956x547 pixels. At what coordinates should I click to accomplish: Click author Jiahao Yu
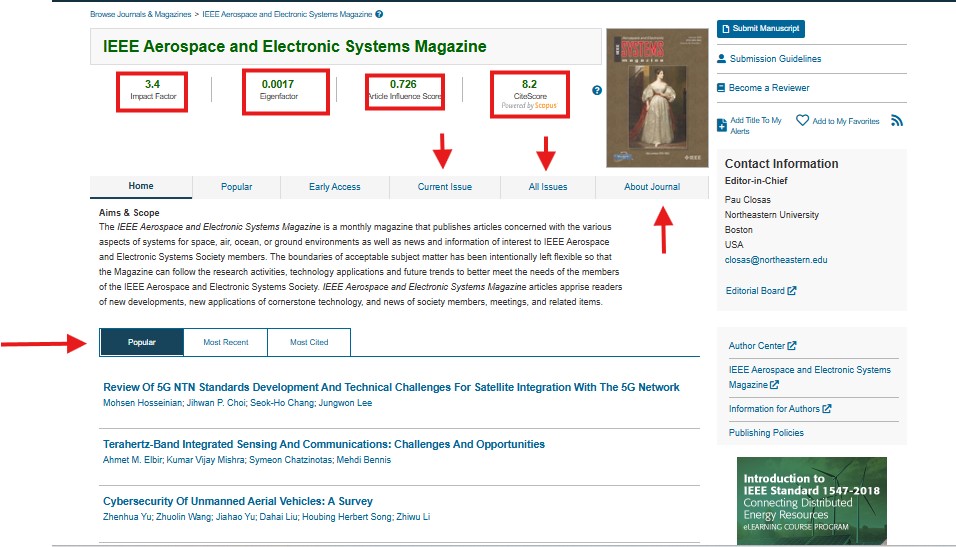tap(236, 517)
